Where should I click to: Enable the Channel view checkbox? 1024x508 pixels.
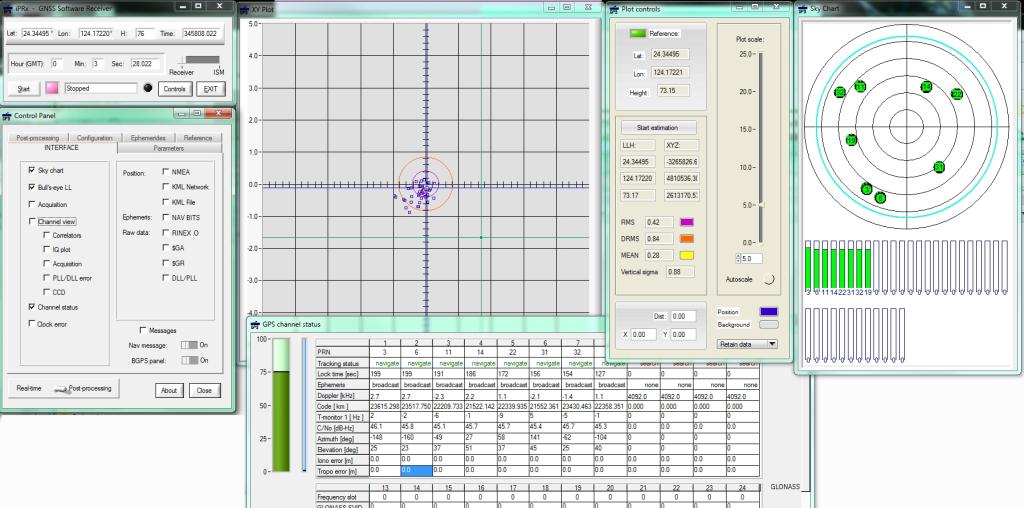(31, 221)
